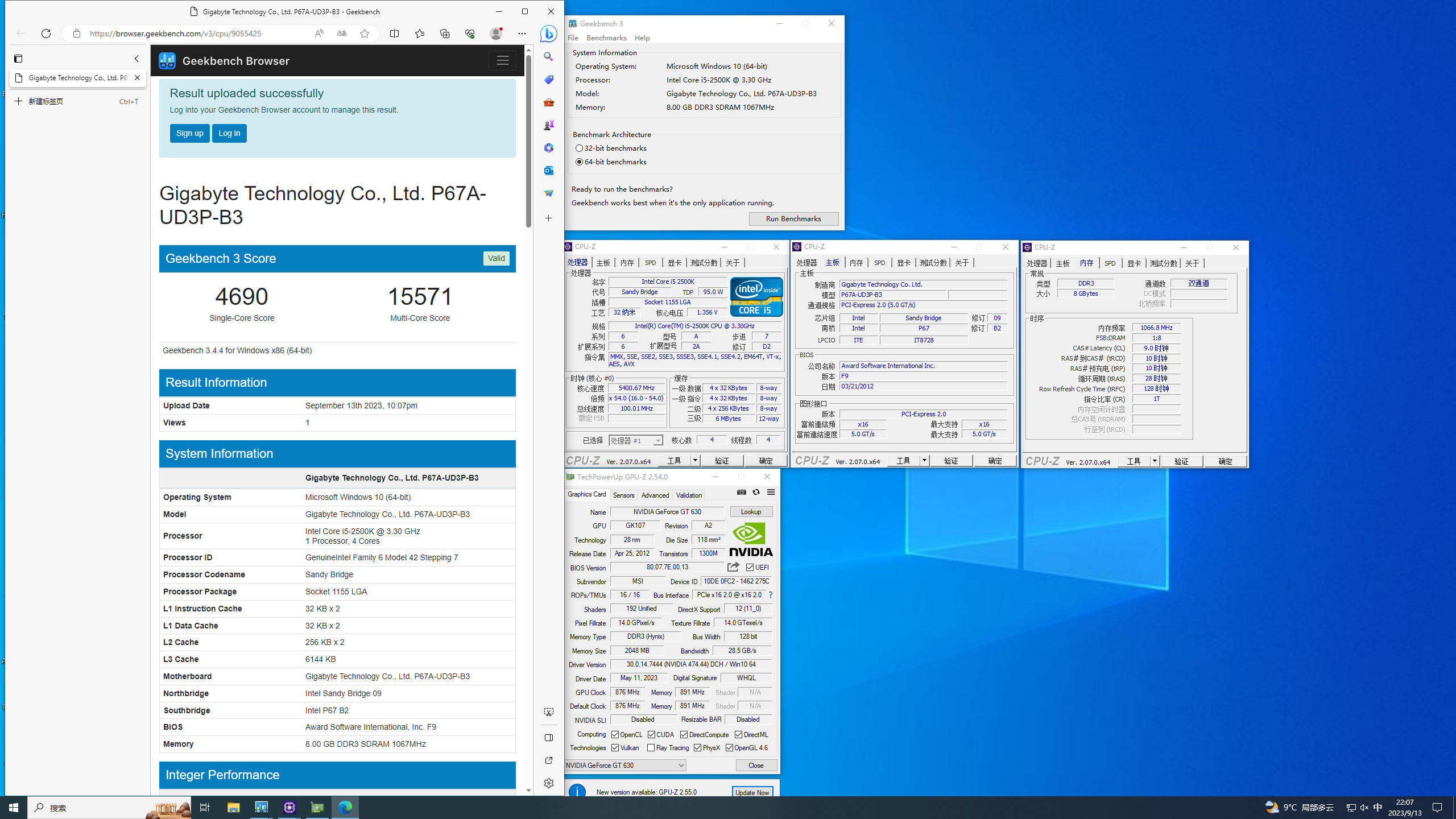Expand the GPU selection dropdown in GPU-Z

(x=681, y=766)
